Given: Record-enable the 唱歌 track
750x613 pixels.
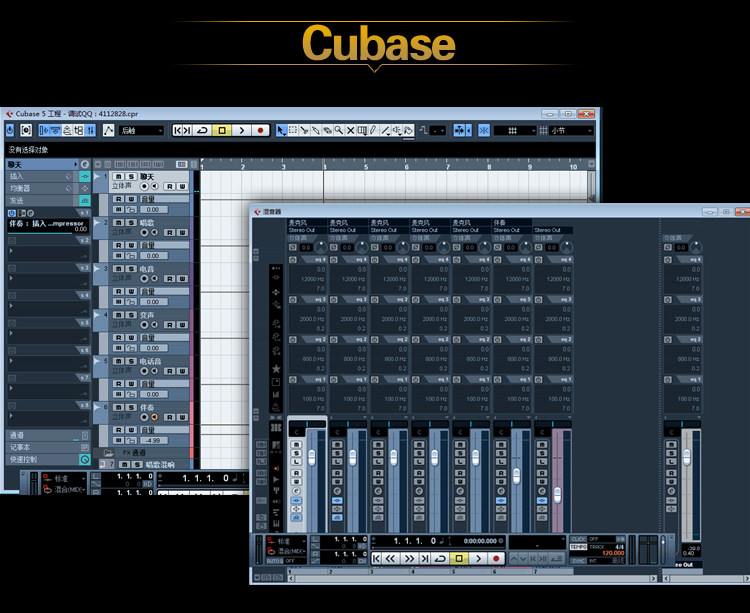Looking at the screenshot, I should 144,232.
